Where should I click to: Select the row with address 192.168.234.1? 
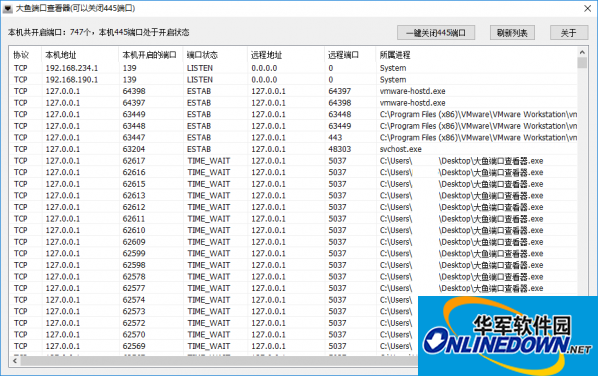click(x=293, y=68)
